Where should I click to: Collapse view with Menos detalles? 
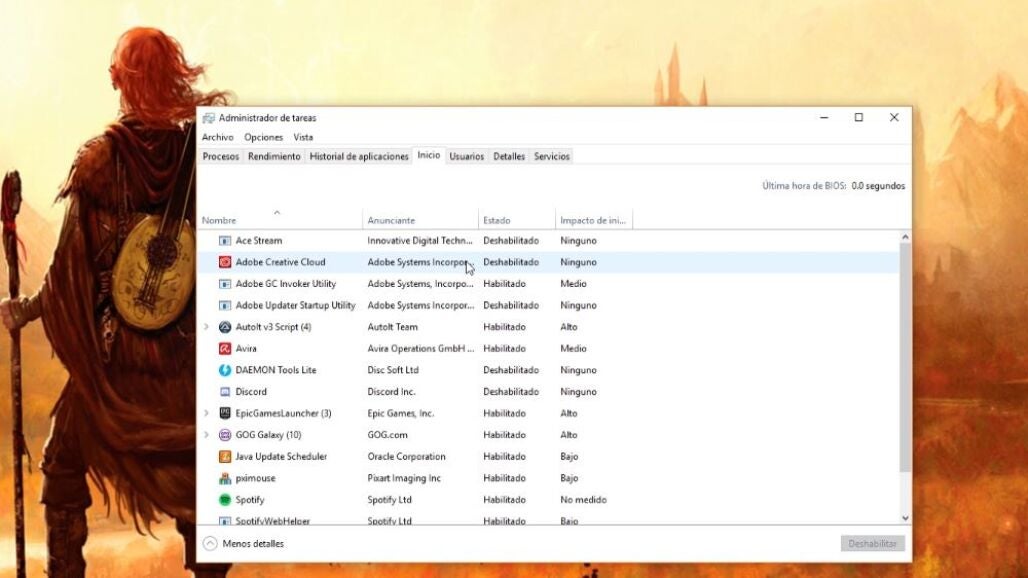(x=244, y=543)
